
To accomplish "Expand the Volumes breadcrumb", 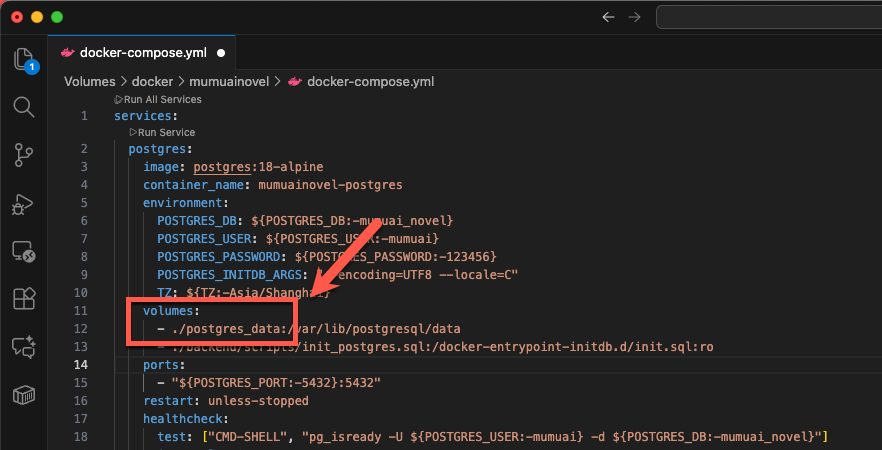I will click(x=90, y=82).
